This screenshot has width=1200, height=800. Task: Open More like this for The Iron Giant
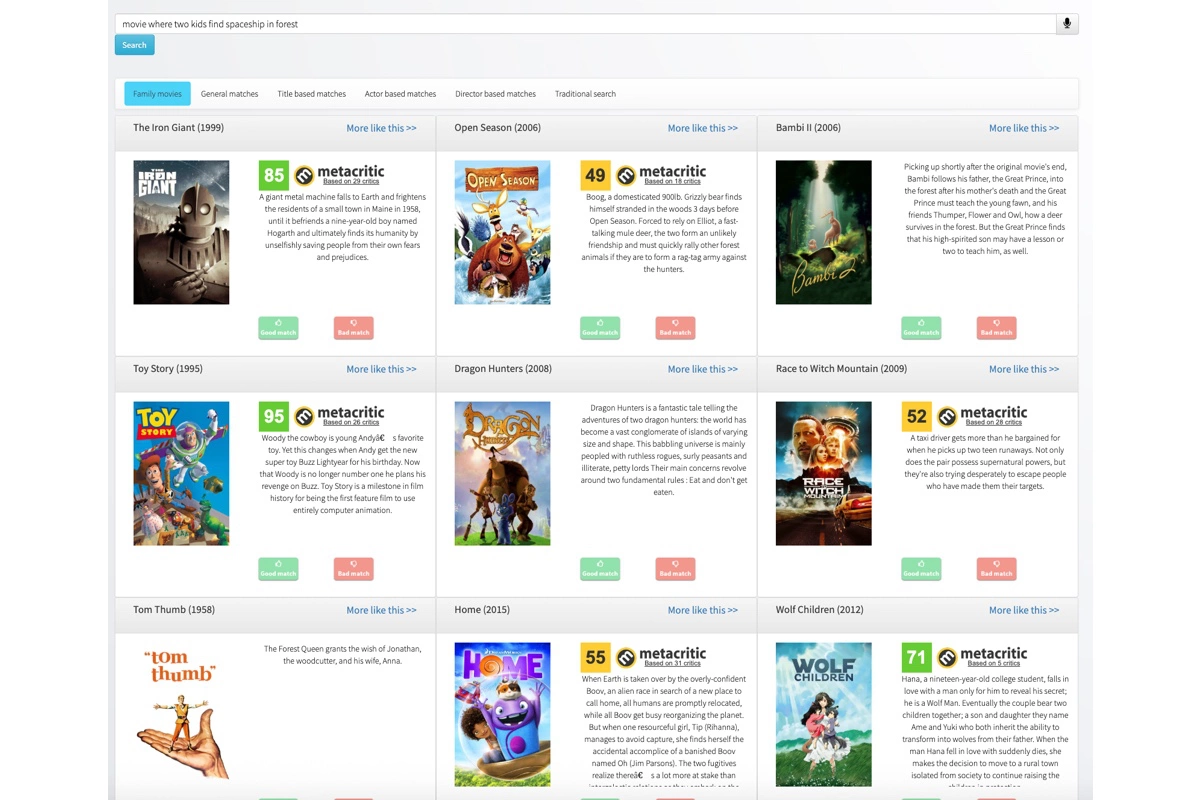381,128
